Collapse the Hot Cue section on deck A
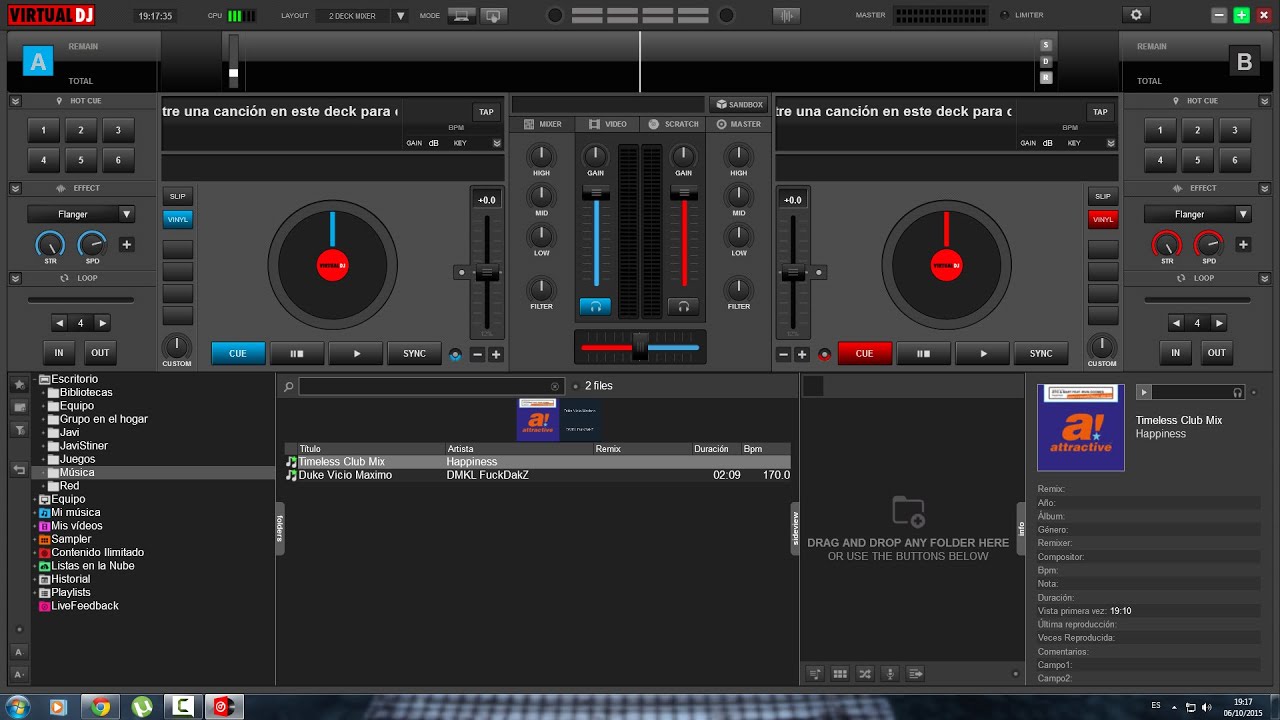 (16, 101)
